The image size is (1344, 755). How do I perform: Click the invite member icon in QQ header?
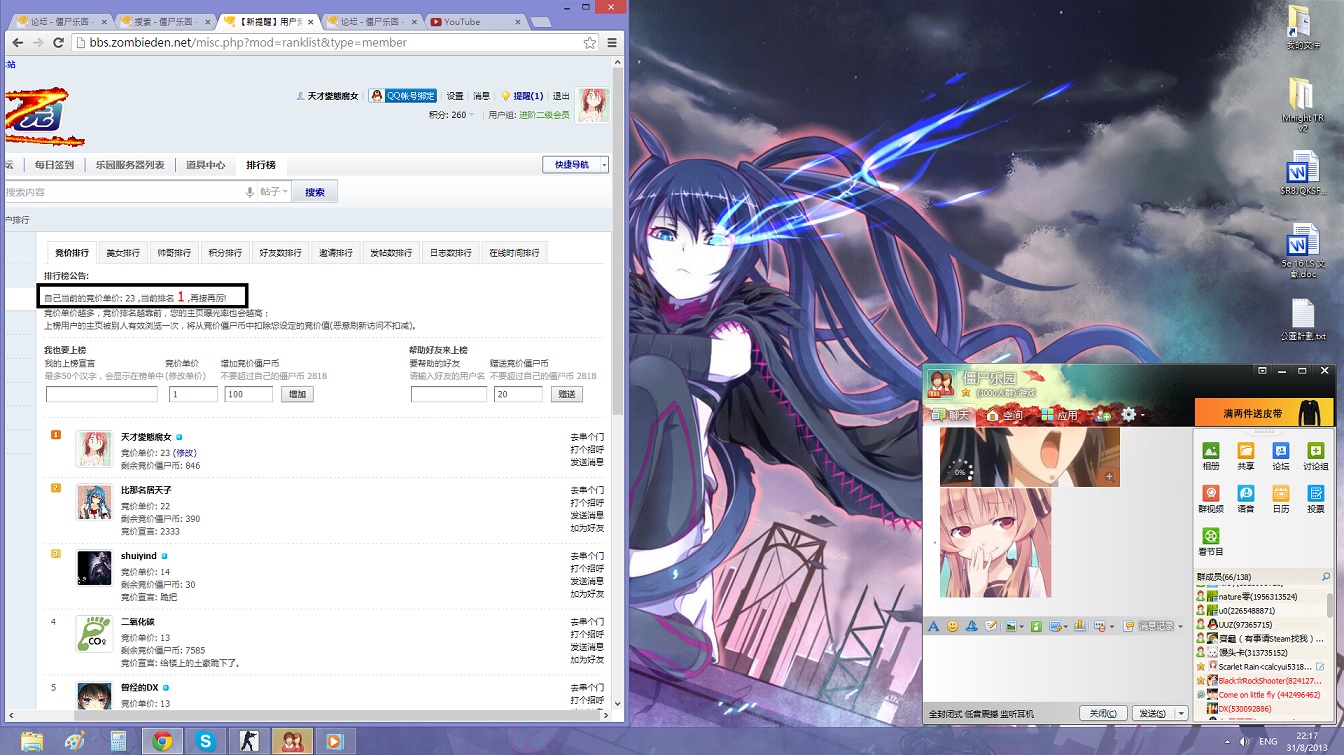(x=1103, y=415)
